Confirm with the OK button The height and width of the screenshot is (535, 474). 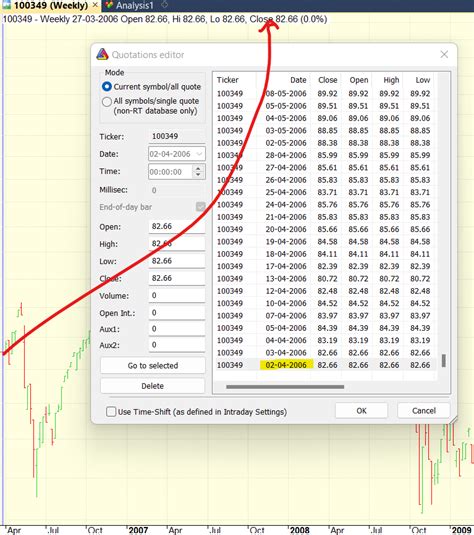pos(361,410)
